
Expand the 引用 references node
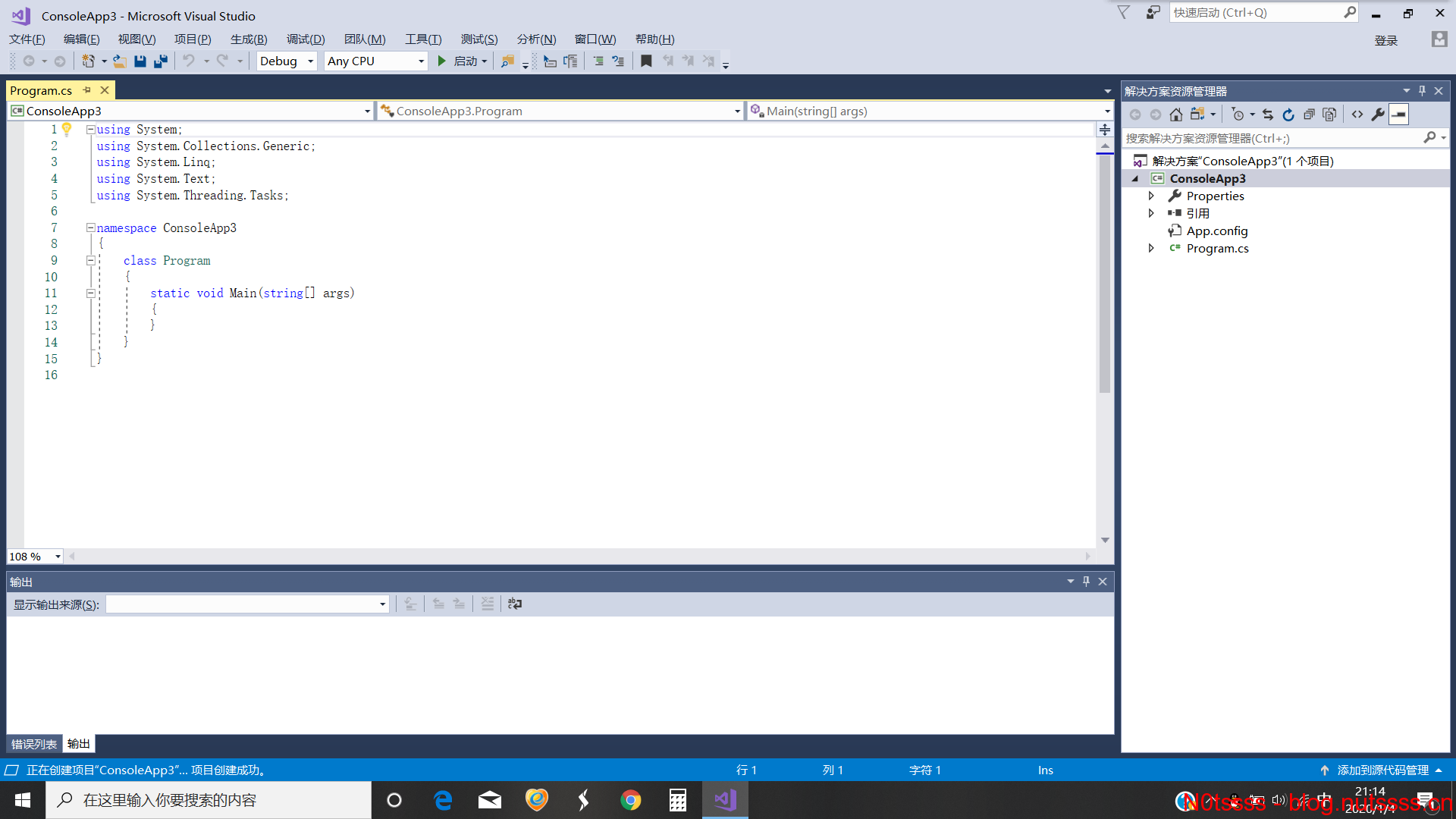coord(1151,213)
